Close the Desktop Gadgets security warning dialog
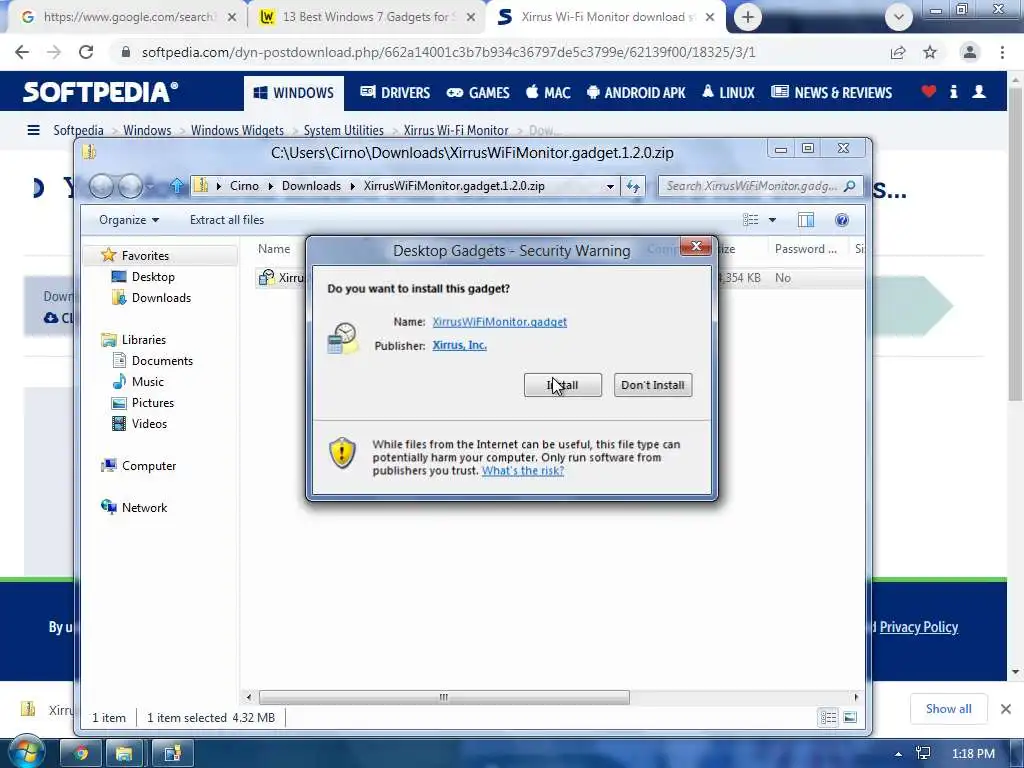The width and height of the screenshot is (1024, 768). tap(696, 246)
